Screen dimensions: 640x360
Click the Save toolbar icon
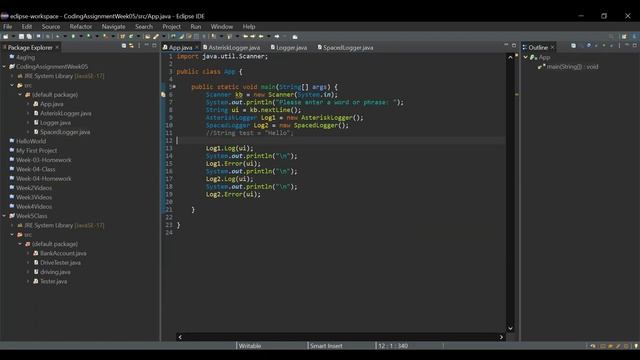click(x=21, y=36)
